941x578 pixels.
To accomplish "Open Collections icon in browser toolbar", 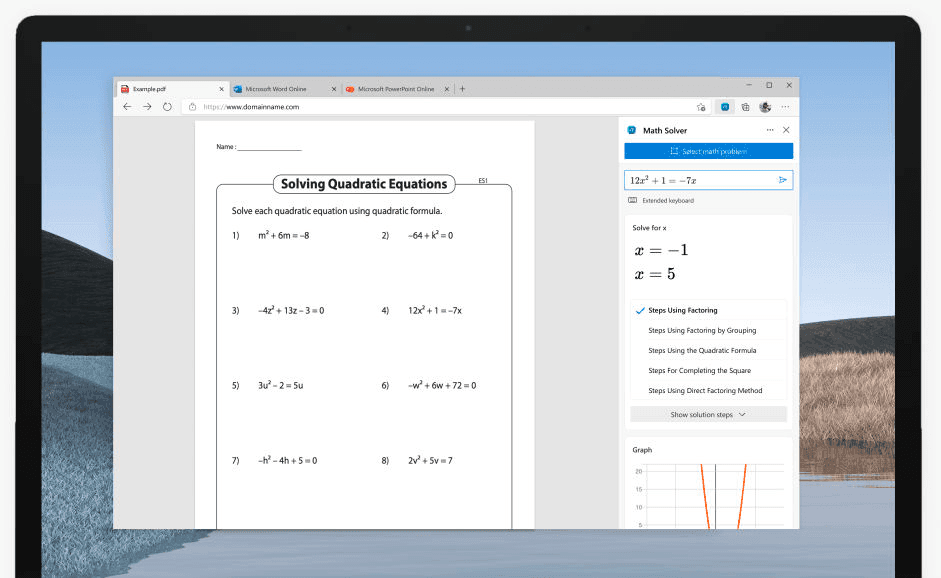I will coord(745,106).
